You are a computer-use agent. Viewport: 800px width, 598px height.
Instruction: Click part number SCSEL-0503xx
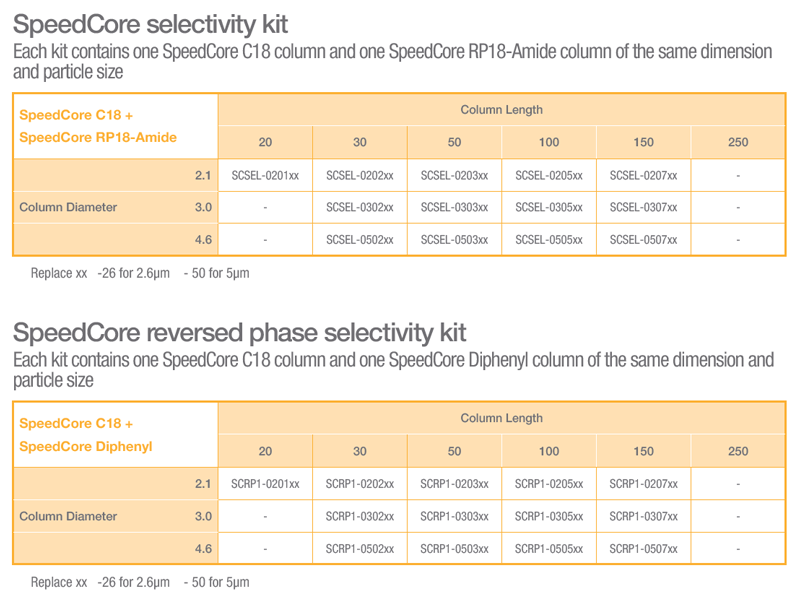(x=454, y=239)
